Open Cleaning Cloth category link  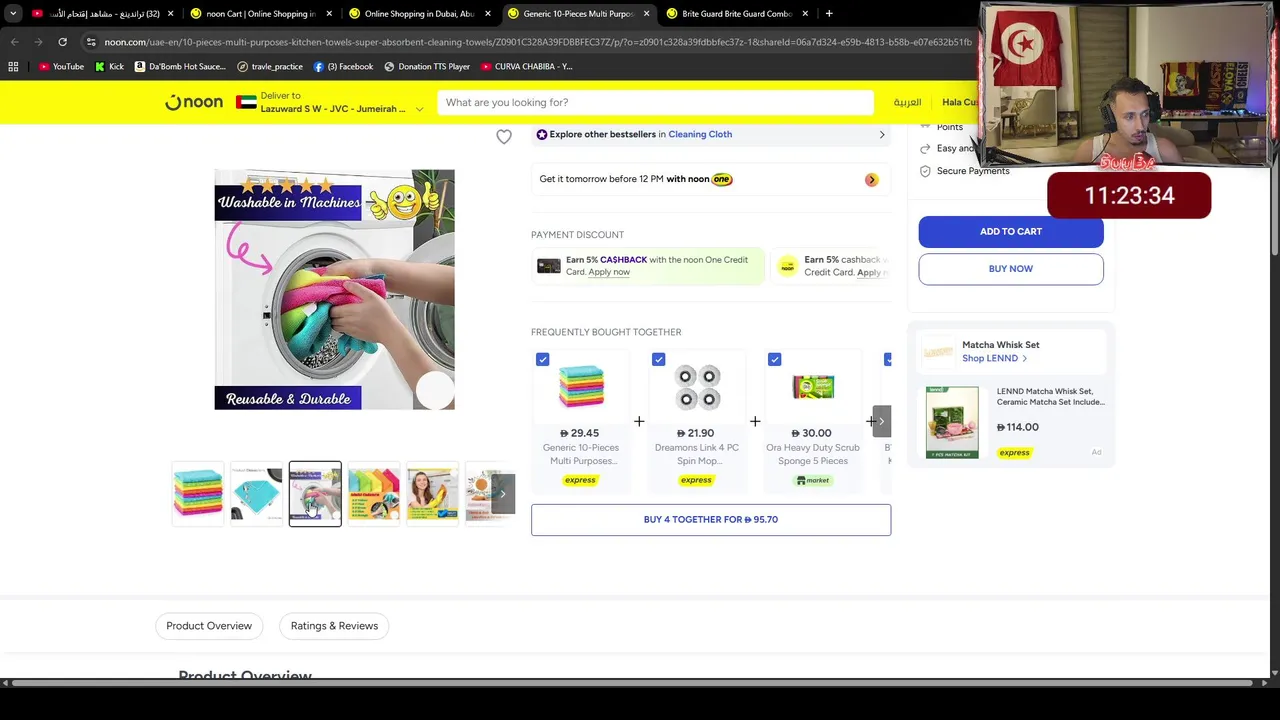700,134
